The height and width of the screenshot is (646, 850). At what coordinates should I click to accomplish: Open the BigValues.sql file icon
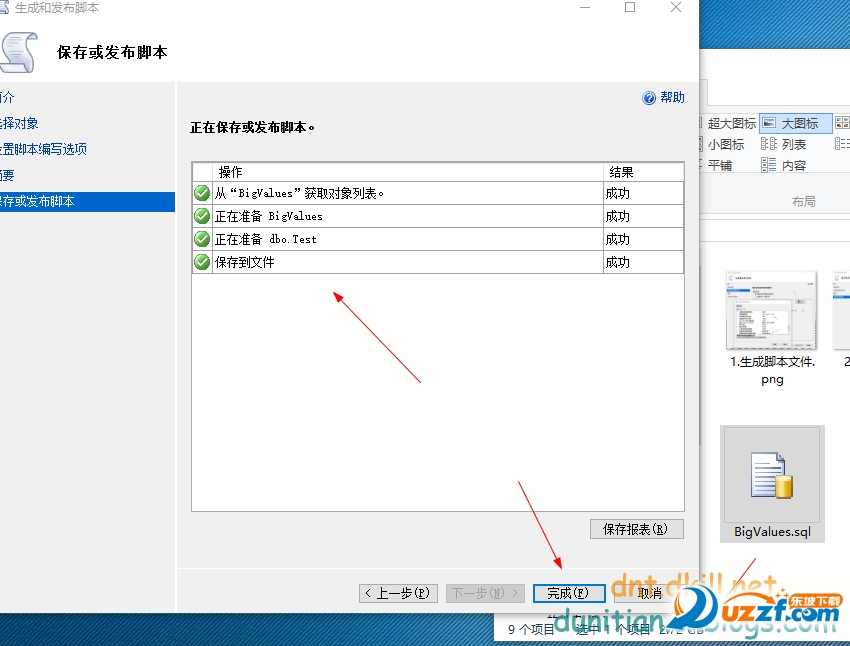pos(772,476)
